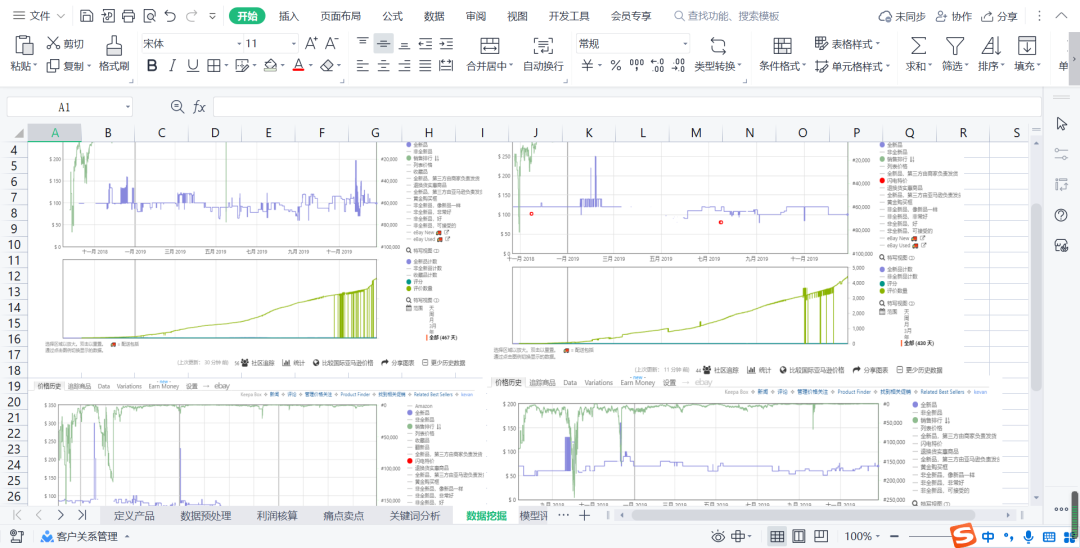
Task: Expand the Merge and Center (合并居中) dropdown
Action: click(x=512, y=67)
